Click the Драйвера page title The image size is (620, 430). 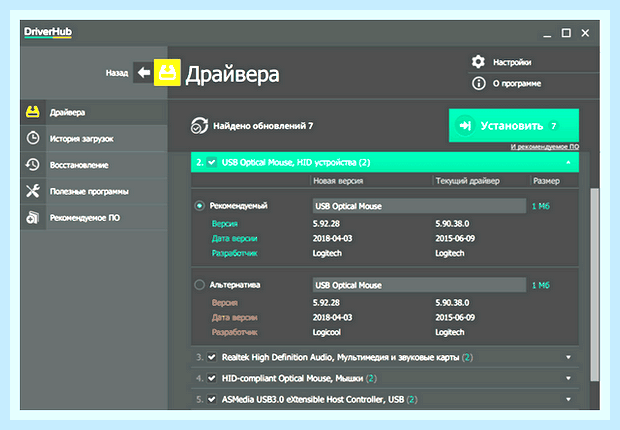pos(232,74)
